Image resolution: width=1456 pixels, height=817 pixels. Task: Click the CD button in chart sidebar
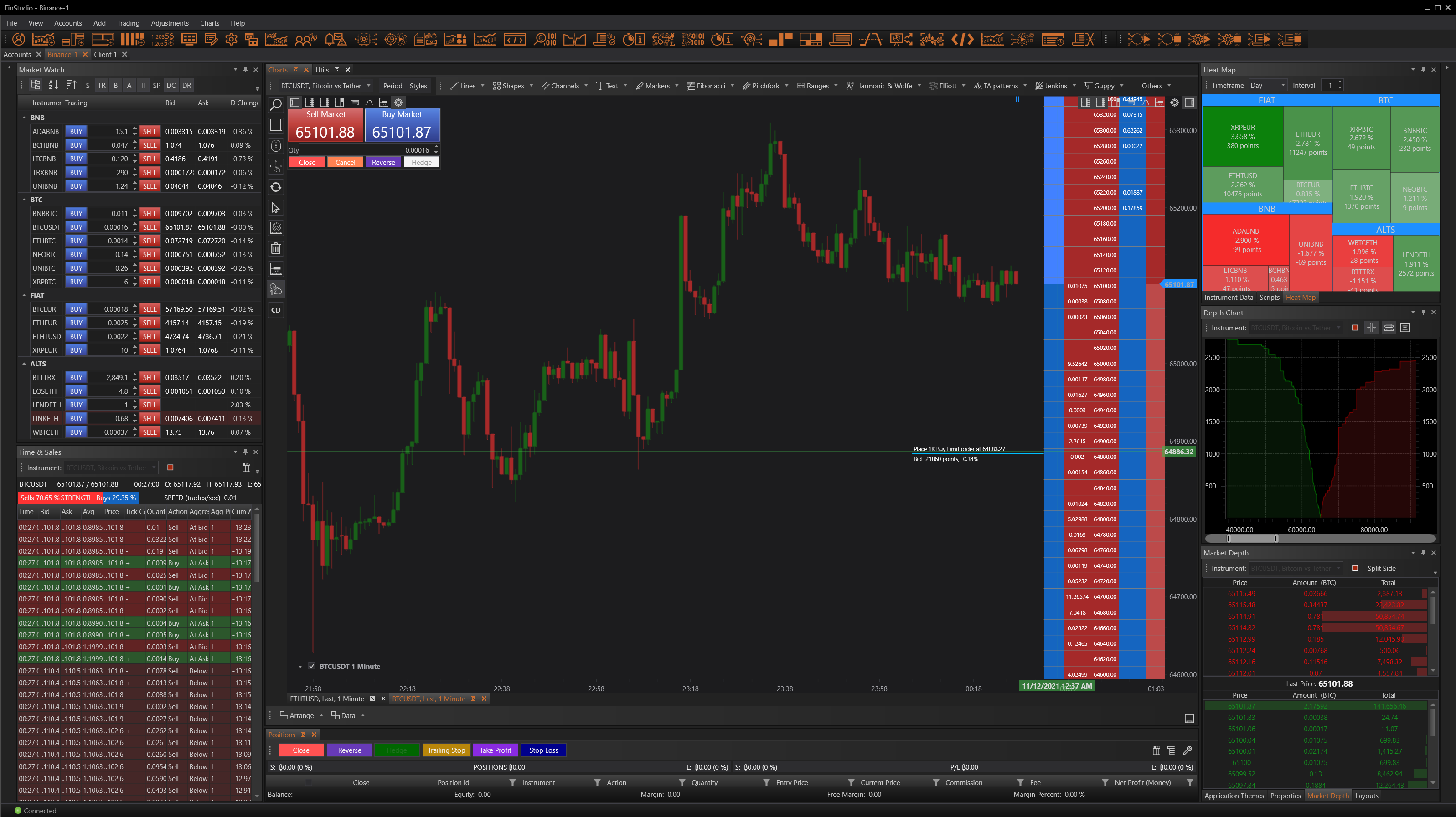(x=276, y=310)
